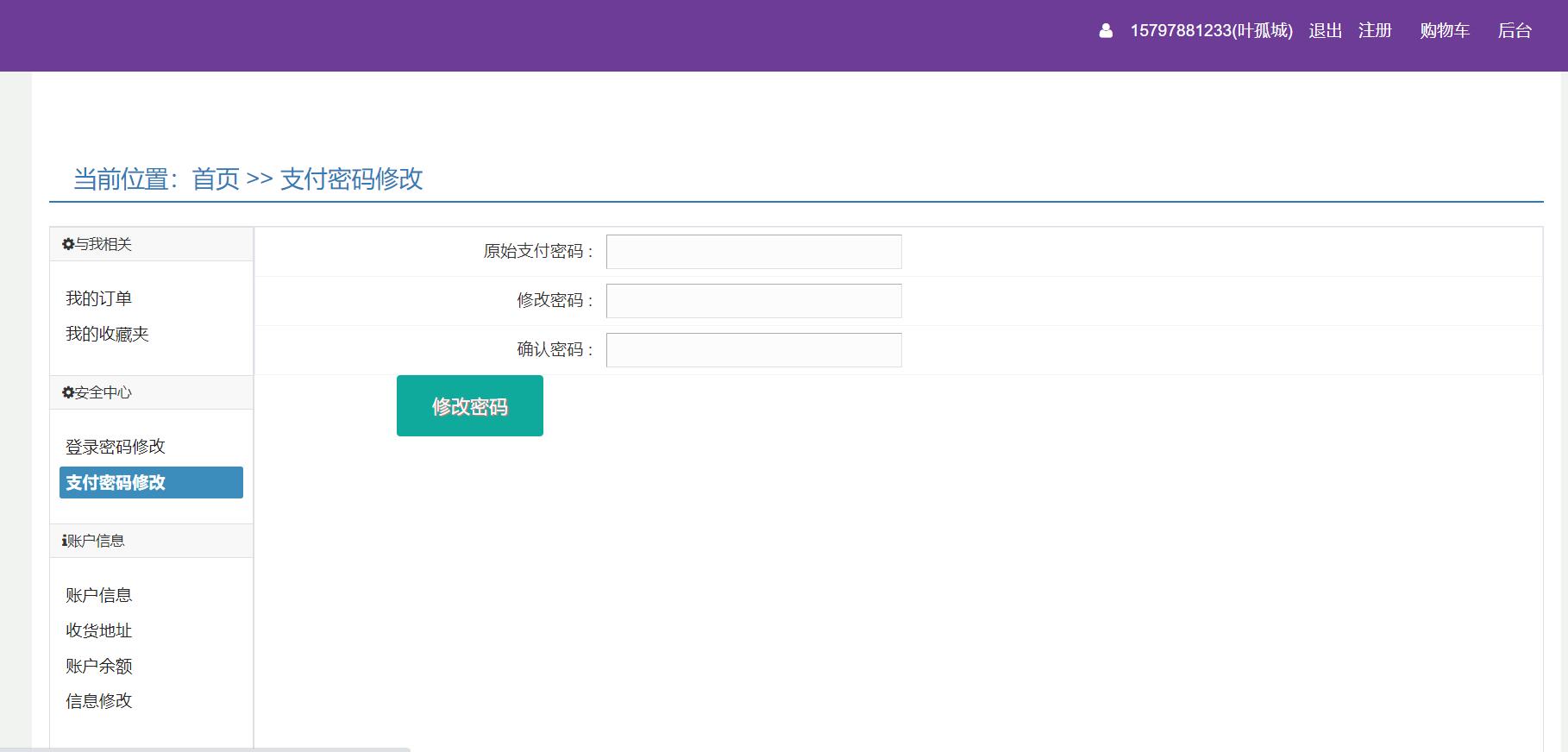Open 信息修改 in sidebar
The image size is (1568, 752).
click(x=98, y=701)
